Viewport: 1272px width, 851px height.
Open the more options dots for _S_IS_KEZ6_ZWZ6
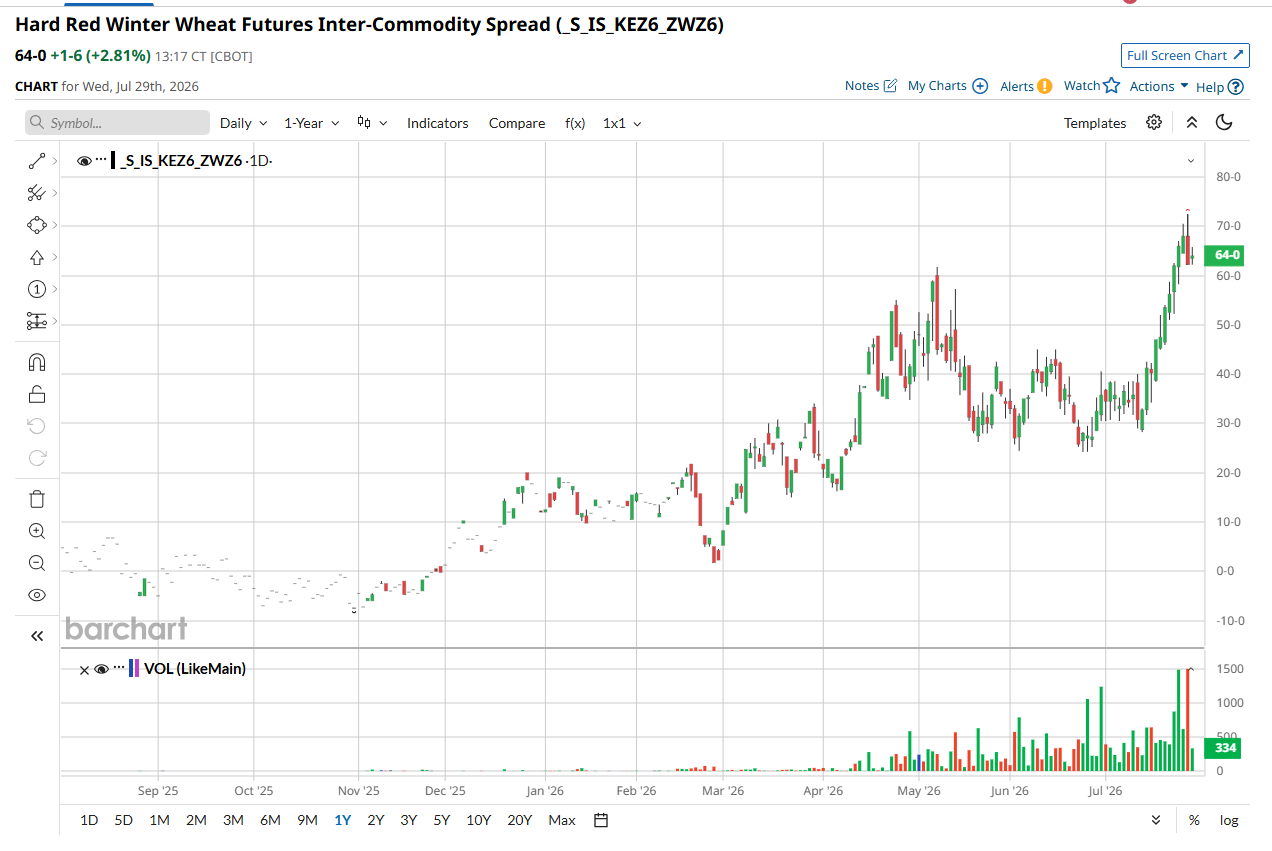(101, 160)
